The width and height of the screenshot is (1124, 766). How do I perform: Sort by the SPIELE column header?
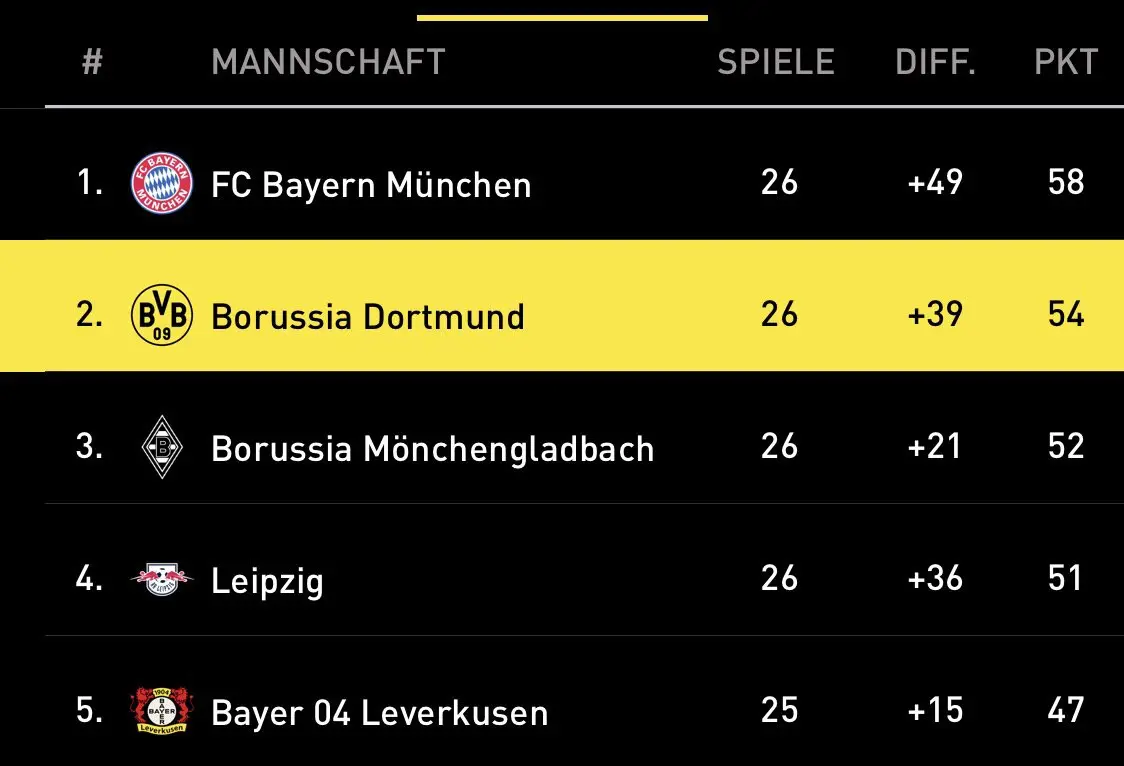coord(776,62)
